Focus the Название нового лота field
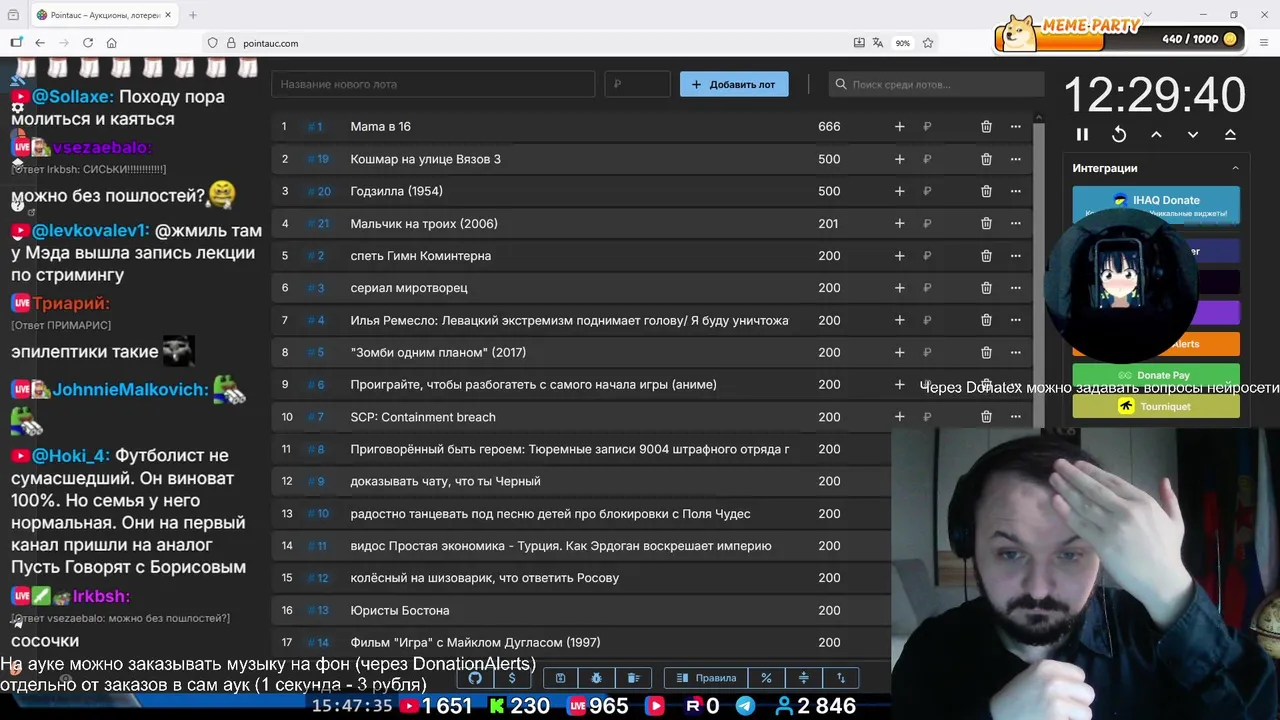1280x720 pixels. coord(433,84)
